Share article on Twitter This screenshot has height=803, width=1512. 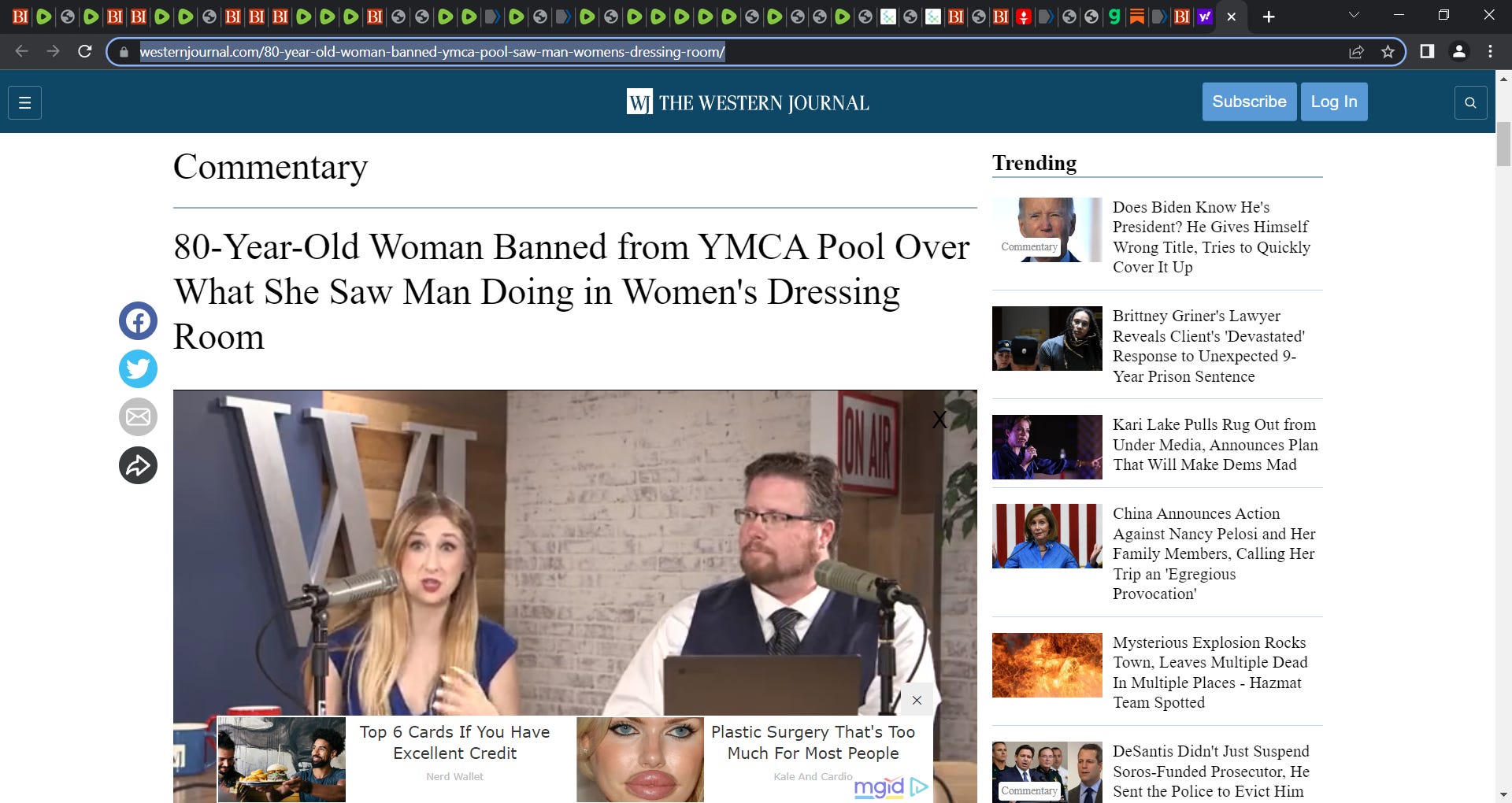(x=138, y=368)
